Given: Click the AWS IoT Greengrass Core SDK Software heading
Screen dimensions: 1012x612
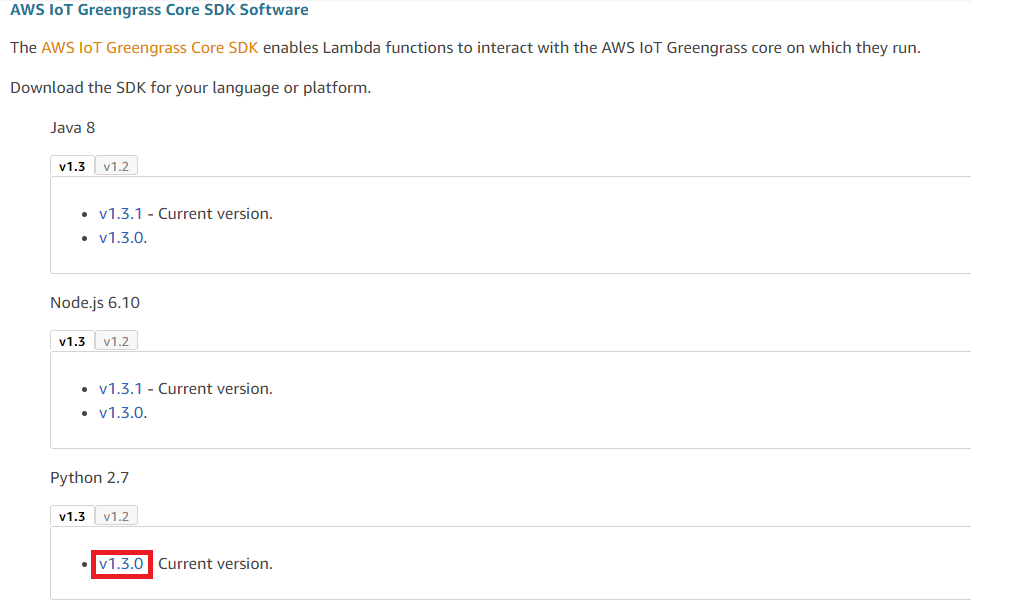Looking at the screenshot, I should coord(159,10).
